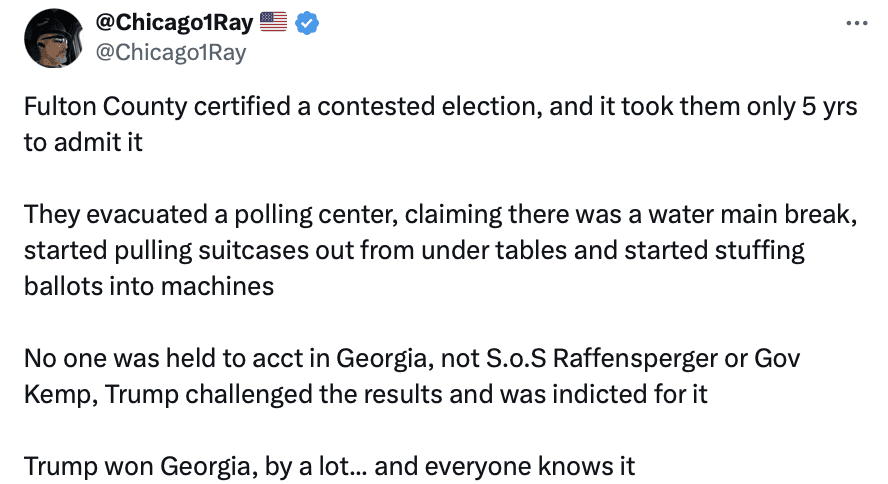
Task: Click the US flag emoji
Action: [272, 22]
